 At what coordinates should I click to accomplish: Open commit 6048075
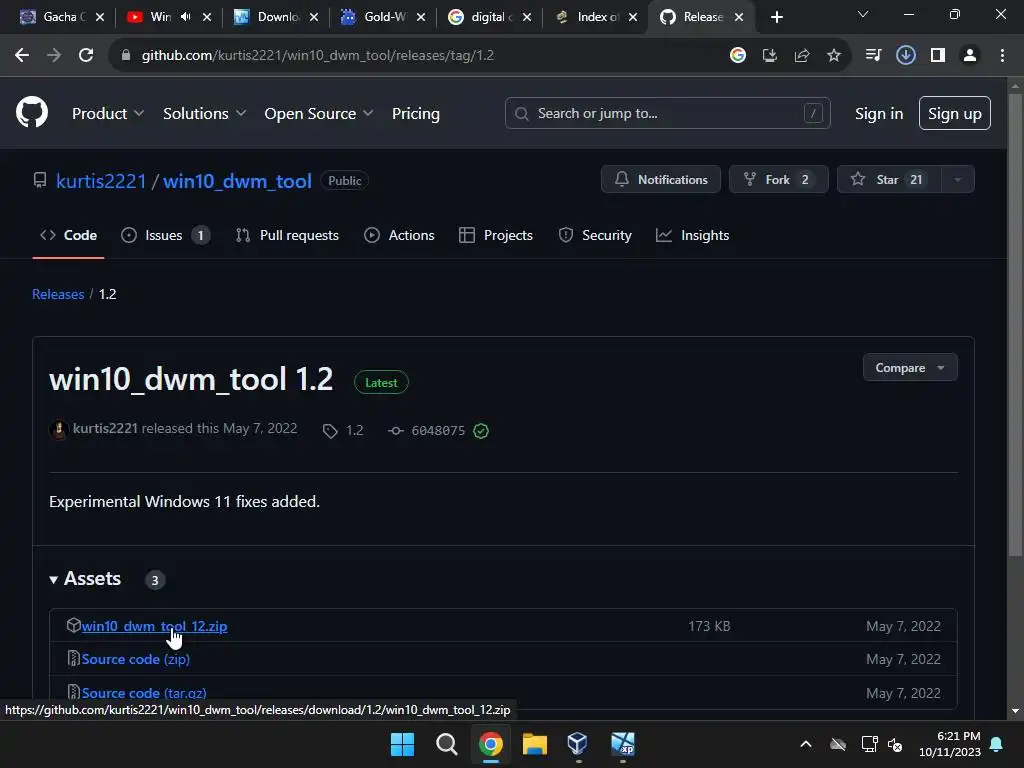(438, 430)
